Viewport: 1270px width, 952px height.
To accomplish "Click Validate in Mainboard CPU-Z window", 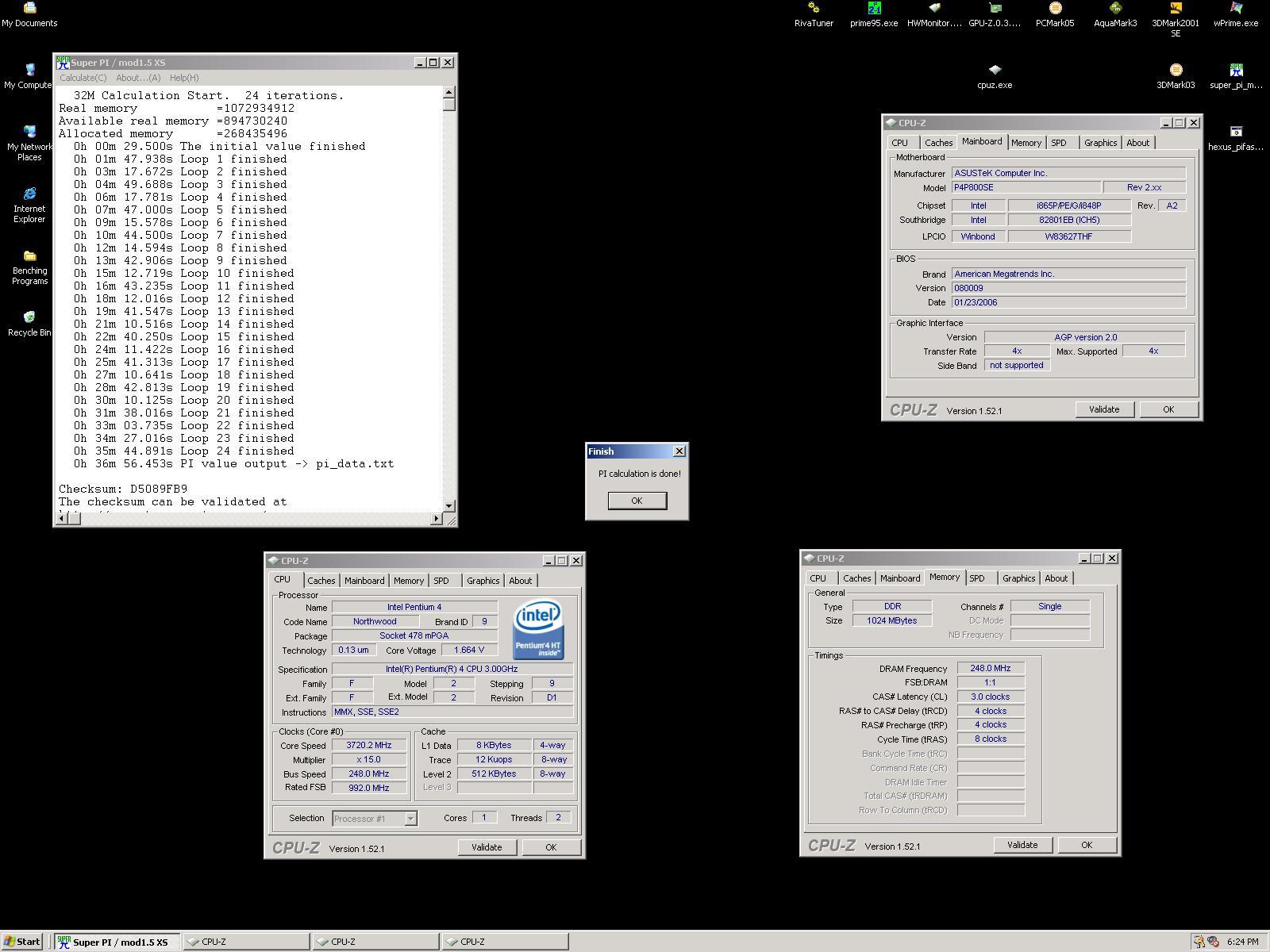I will (x=1104, y=409).
